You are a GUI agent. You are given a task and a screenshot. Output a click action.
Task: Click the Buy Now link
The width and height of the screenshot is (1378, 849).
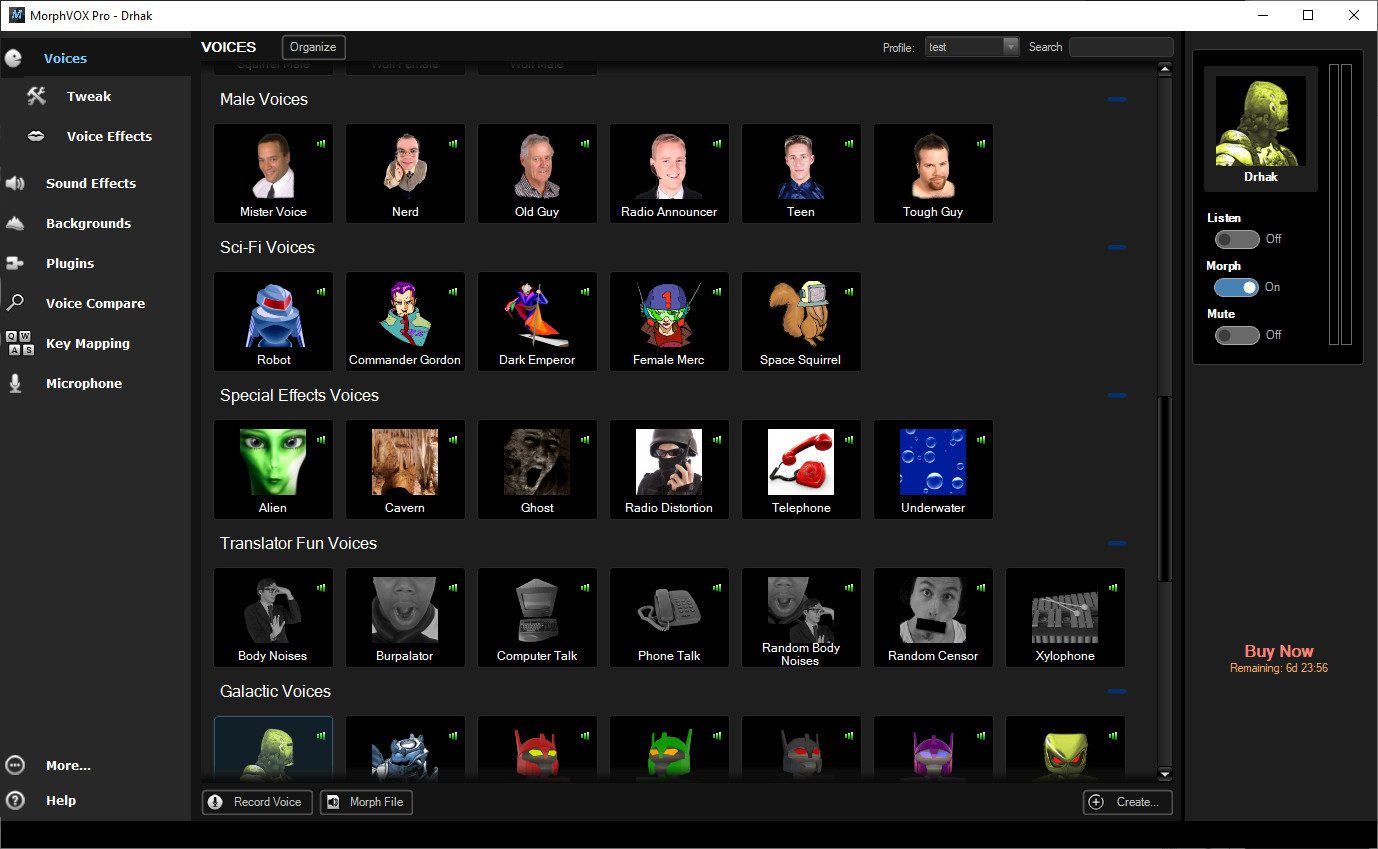1278,651
